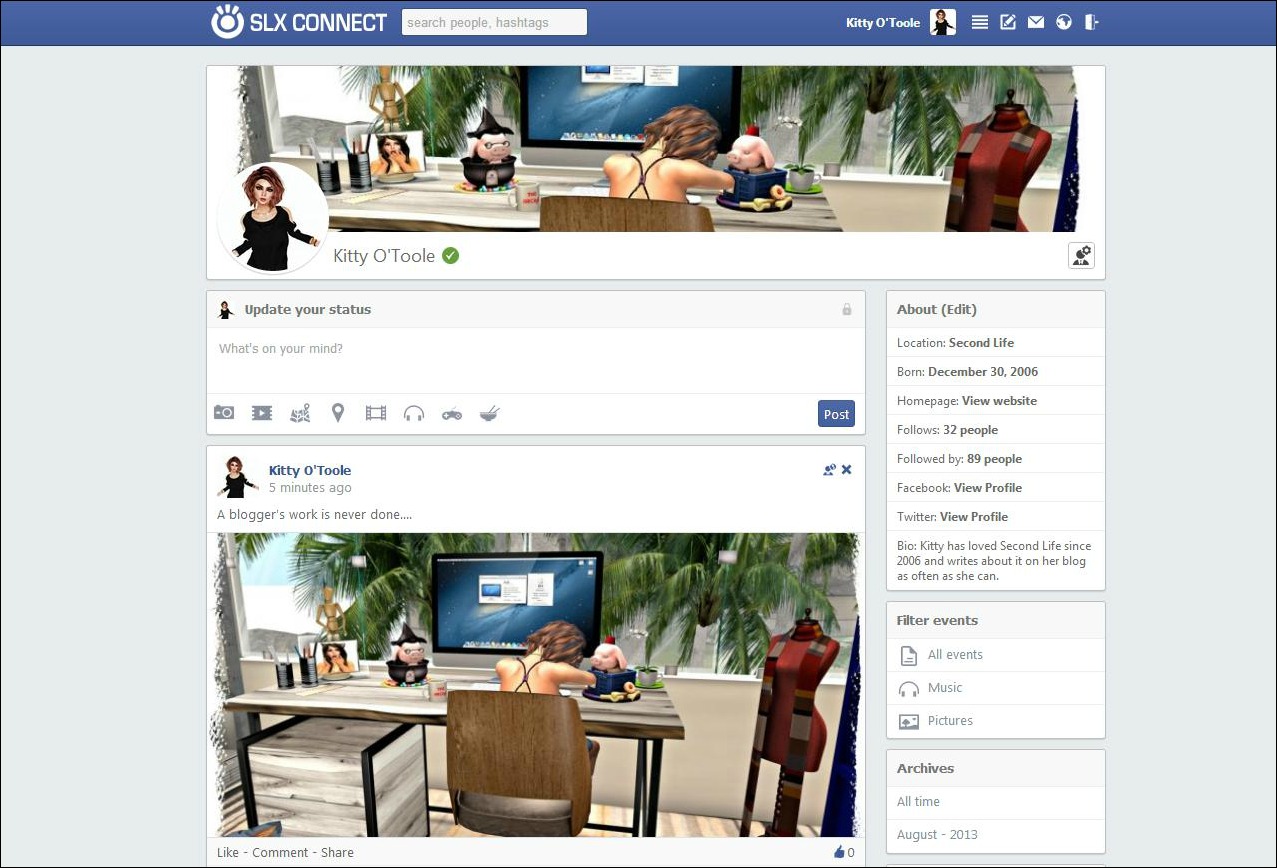Click the food bowl icon in status toolbar
Screen dimensions: 1277x868
pos(489,413)
